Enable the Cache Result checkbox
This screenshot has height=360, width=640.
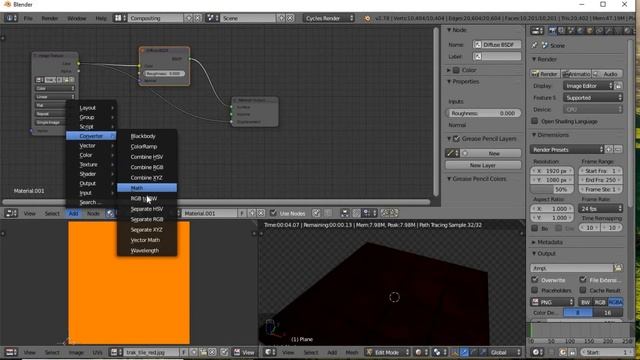[582, 290]
